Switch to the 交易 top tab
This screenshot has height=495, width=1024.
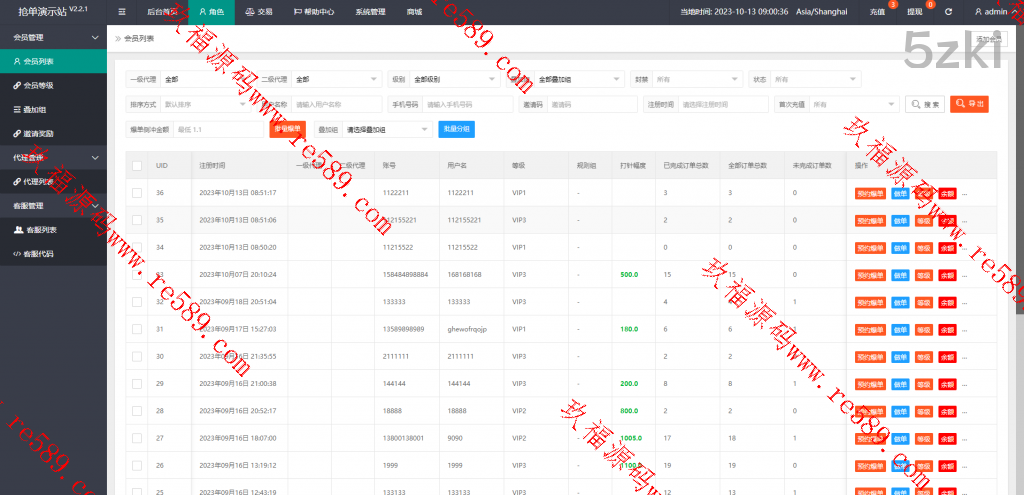[x=259, y=12]
